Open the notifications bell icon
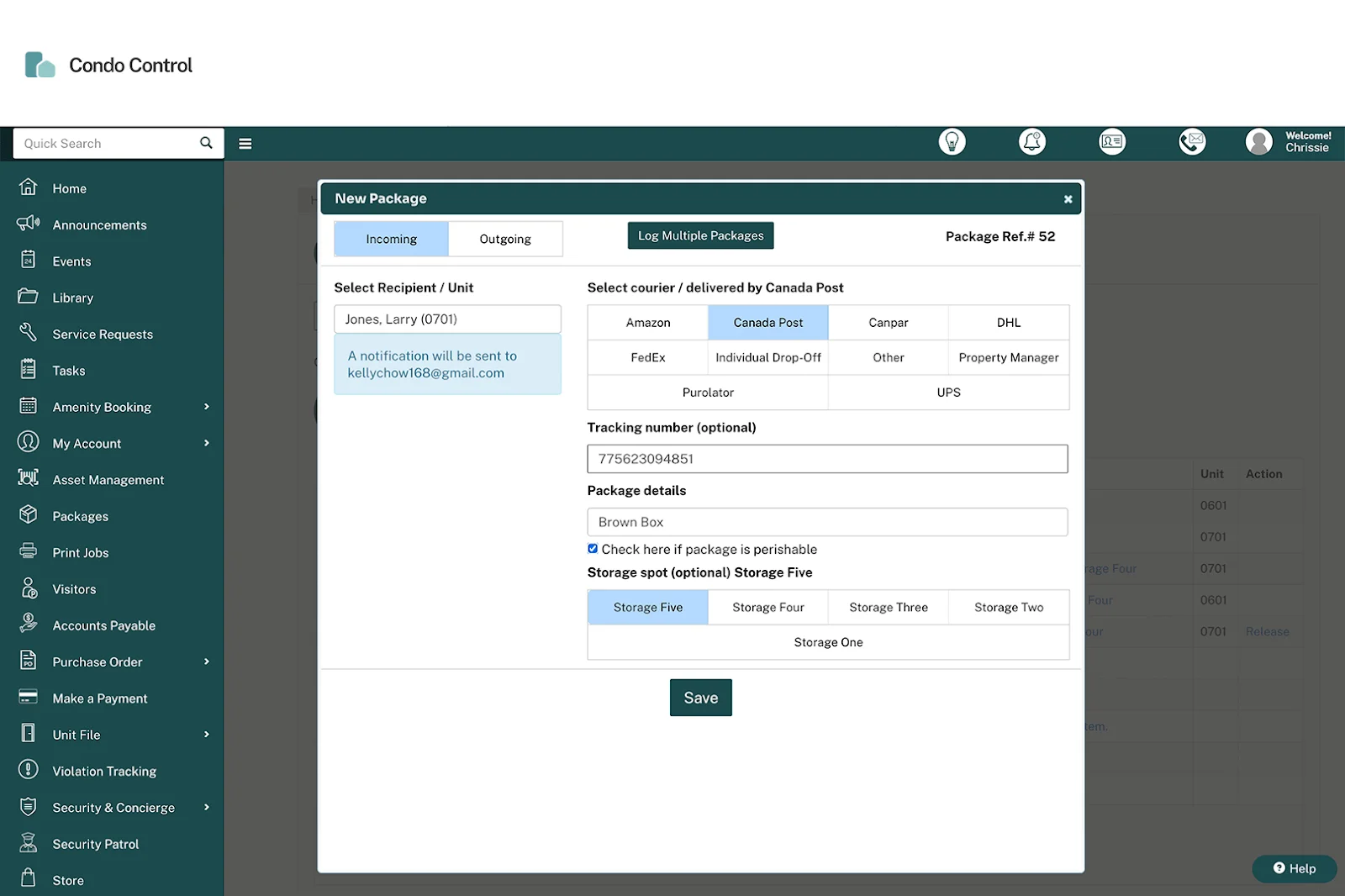The width and height of the screenshot is (1345, 896). [1031, 142]
